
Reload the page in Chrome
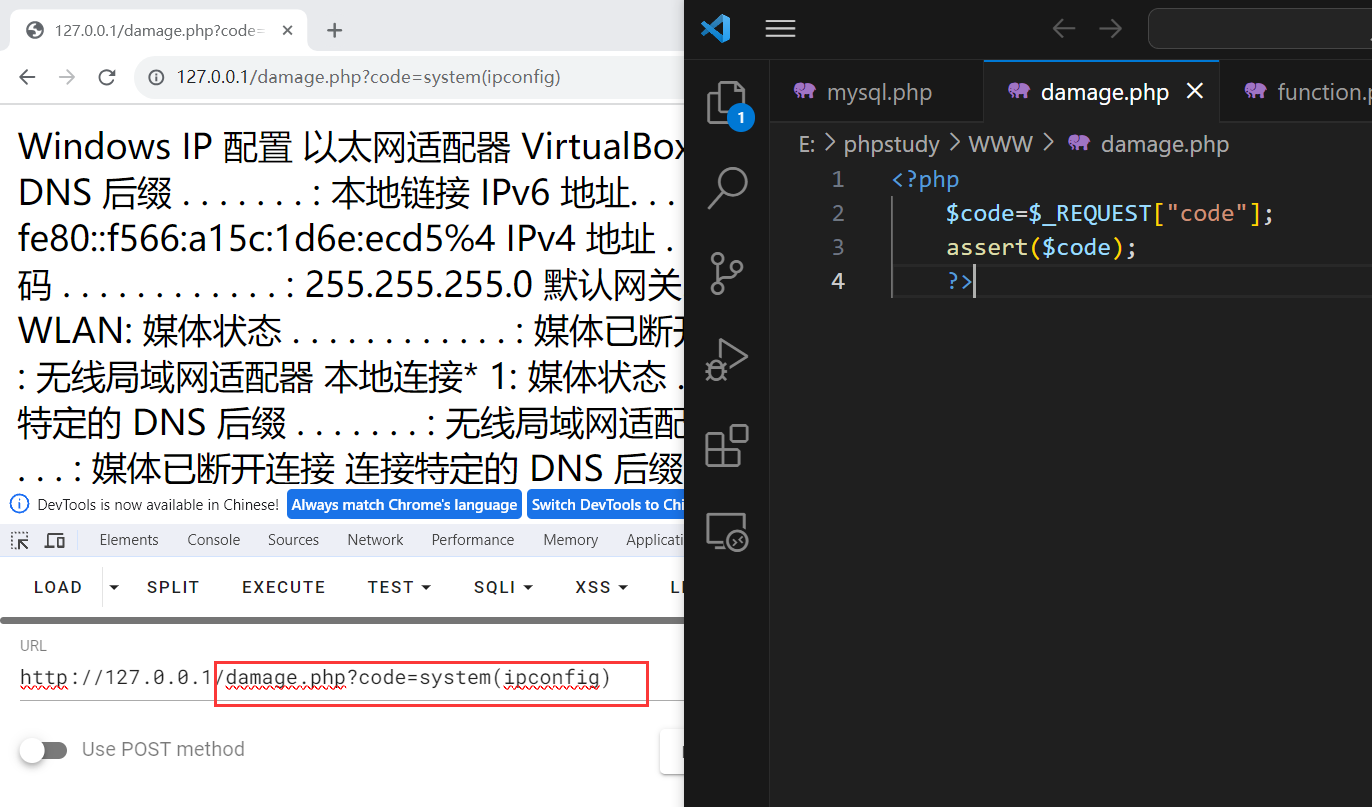[107, 77]
